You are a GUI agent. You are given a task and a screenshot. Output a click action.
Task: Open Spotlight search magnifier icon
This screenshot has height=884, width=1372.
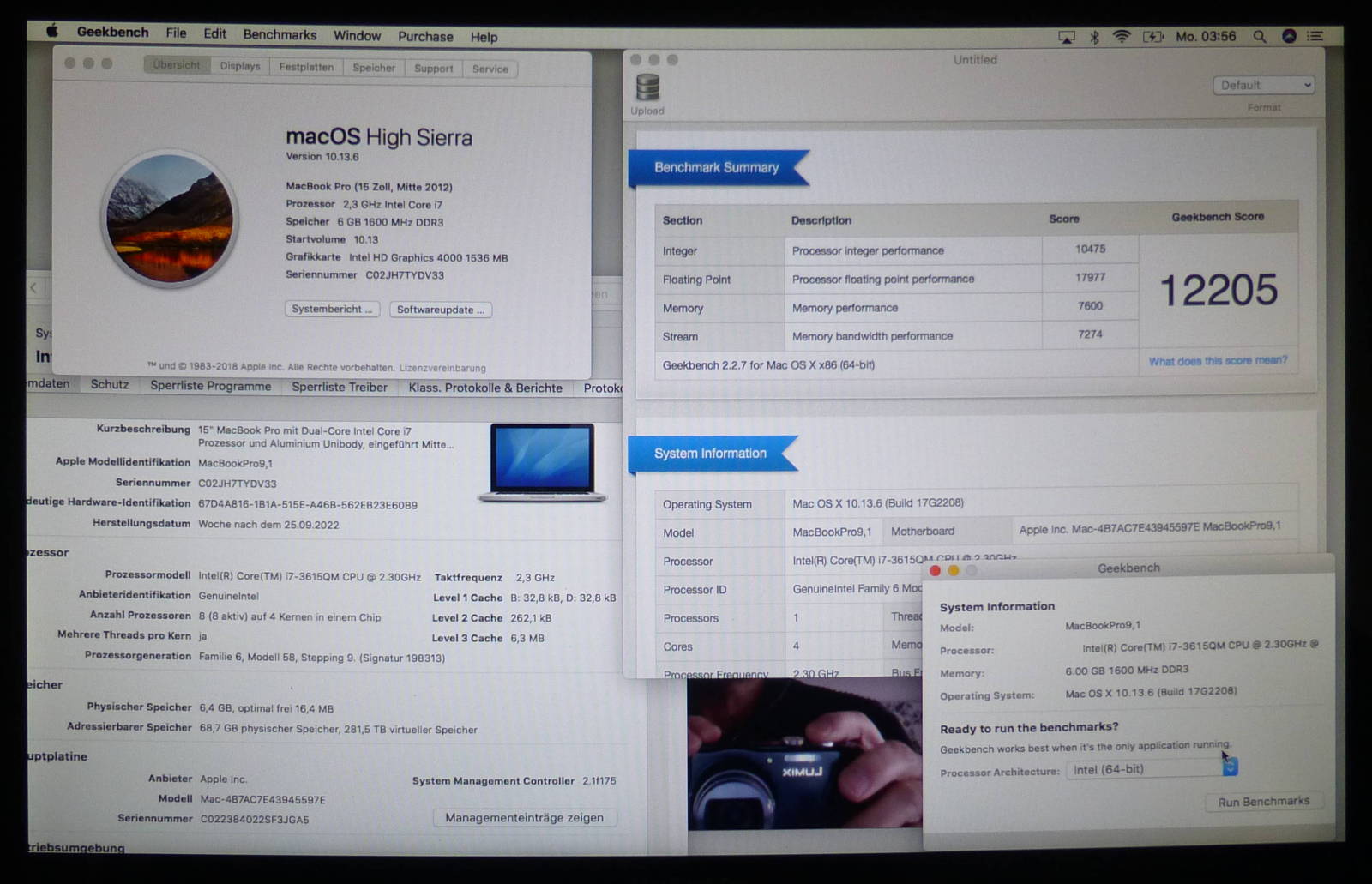(1259, 37)
